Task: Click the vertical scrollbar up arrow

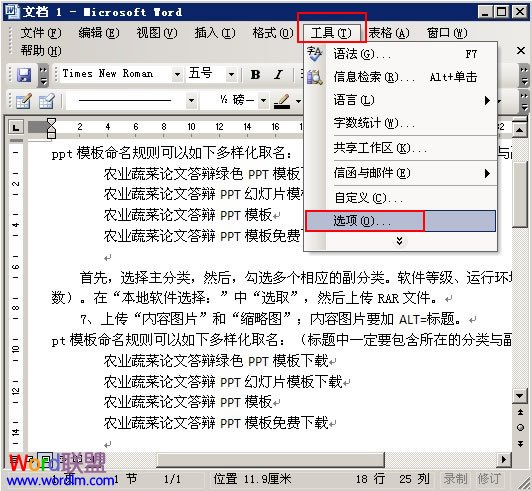Action: [519, 130]
